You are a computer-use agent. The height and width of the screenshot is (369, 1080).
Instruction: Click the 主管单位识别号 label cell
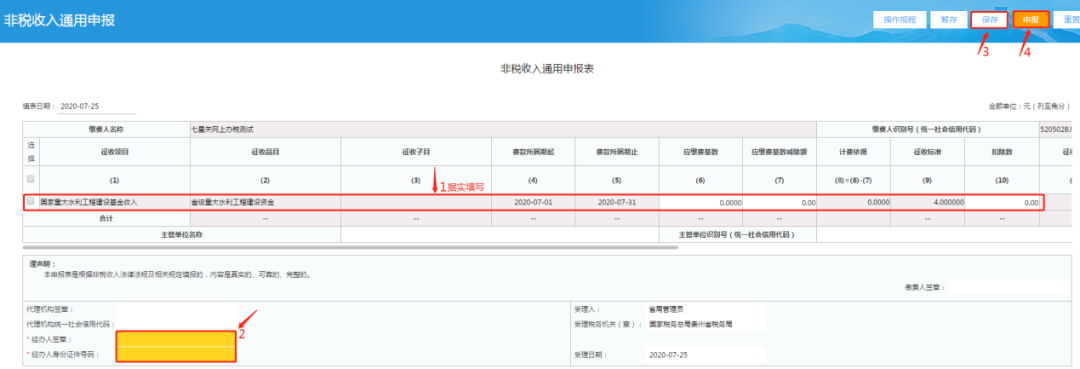(738, 235)
